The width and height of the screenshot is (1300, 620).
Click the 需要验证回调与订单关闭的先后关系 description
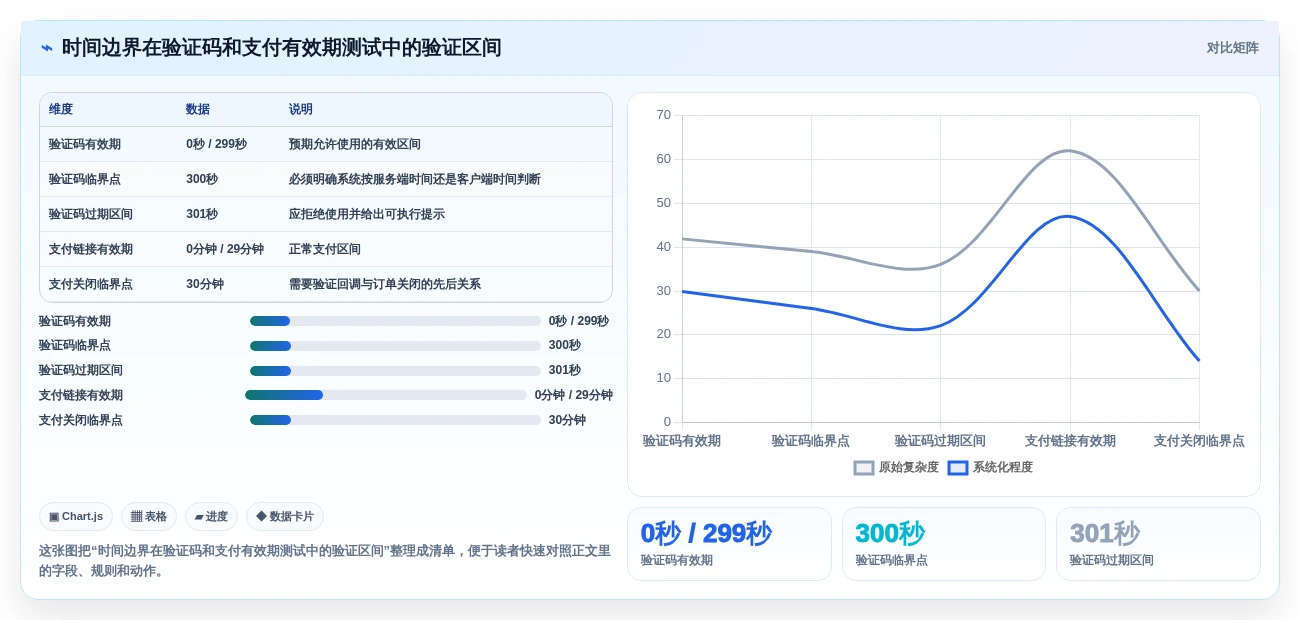click(x=385, y=284)
